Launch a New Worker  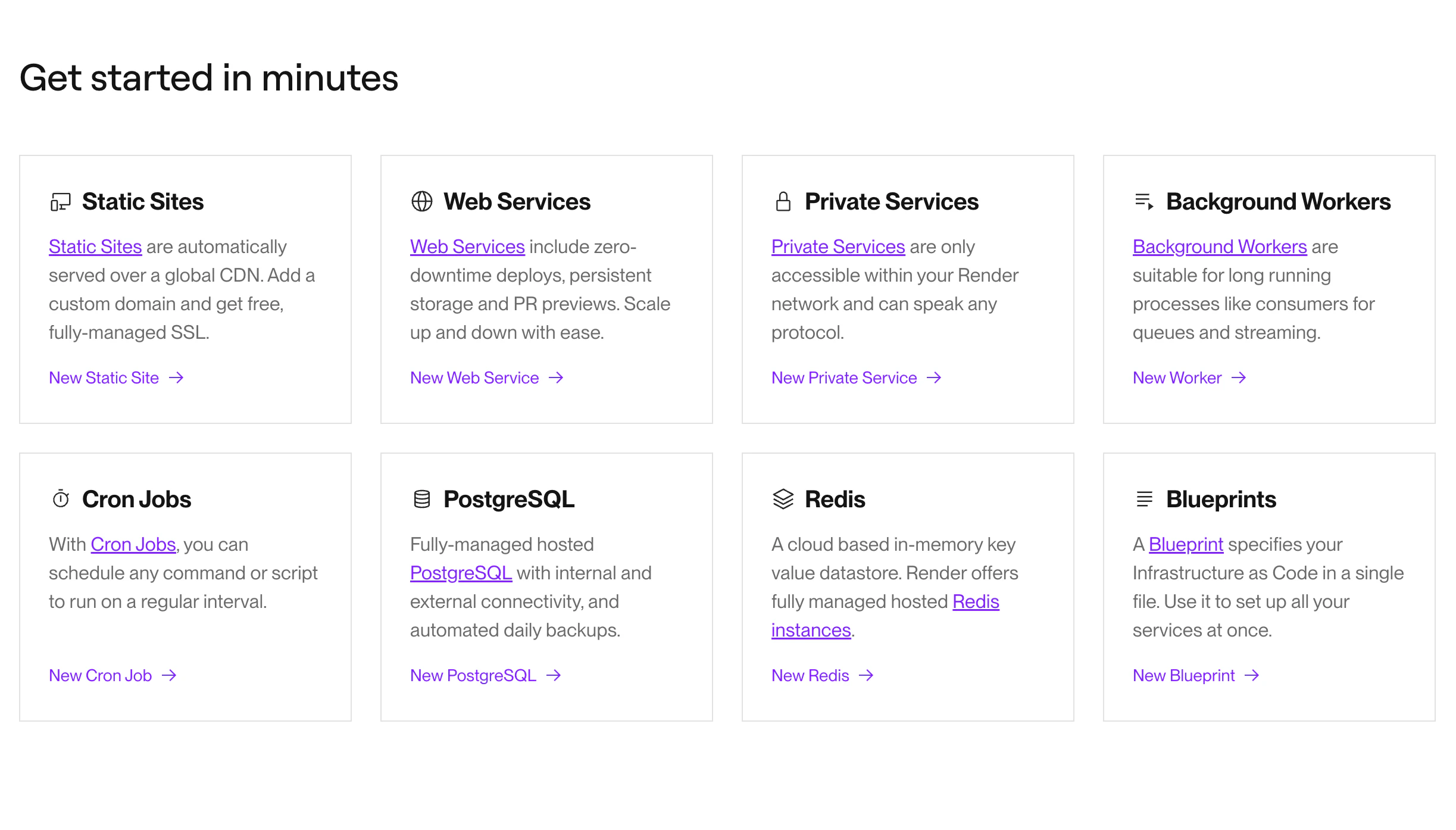click(x=1190, y=378)
